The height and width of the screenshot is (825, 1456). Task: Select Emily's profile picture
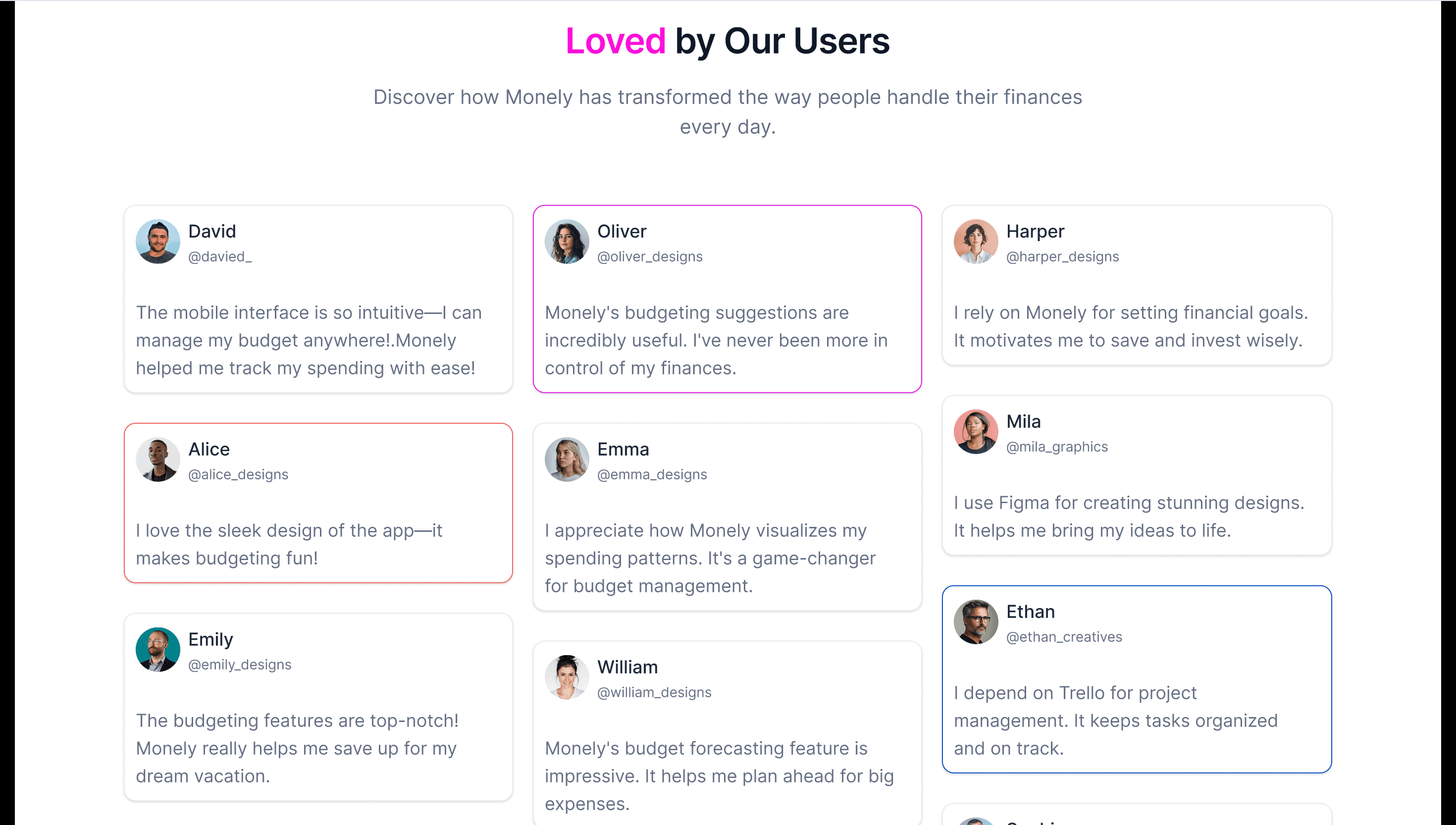(x=157, y=650)
